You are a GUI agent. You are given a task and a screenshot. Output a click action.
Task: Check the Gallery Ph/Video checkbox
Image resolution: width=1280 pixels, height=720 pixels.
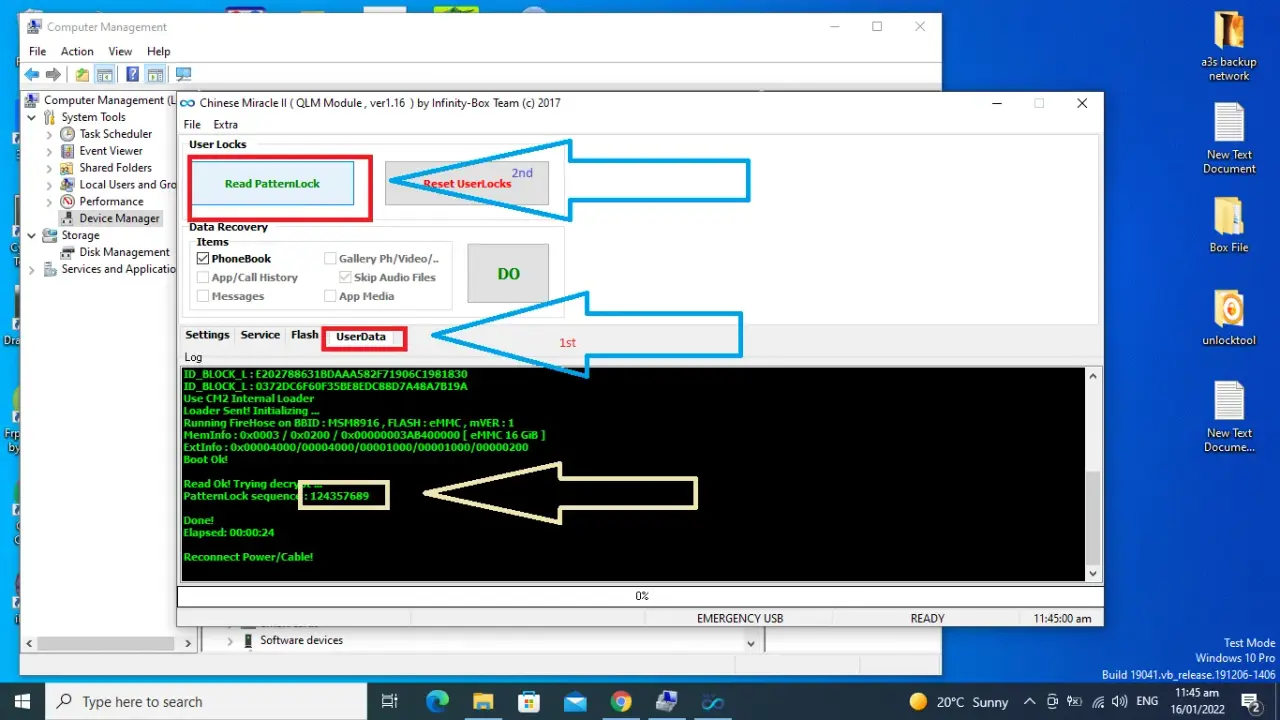[330, 258]
